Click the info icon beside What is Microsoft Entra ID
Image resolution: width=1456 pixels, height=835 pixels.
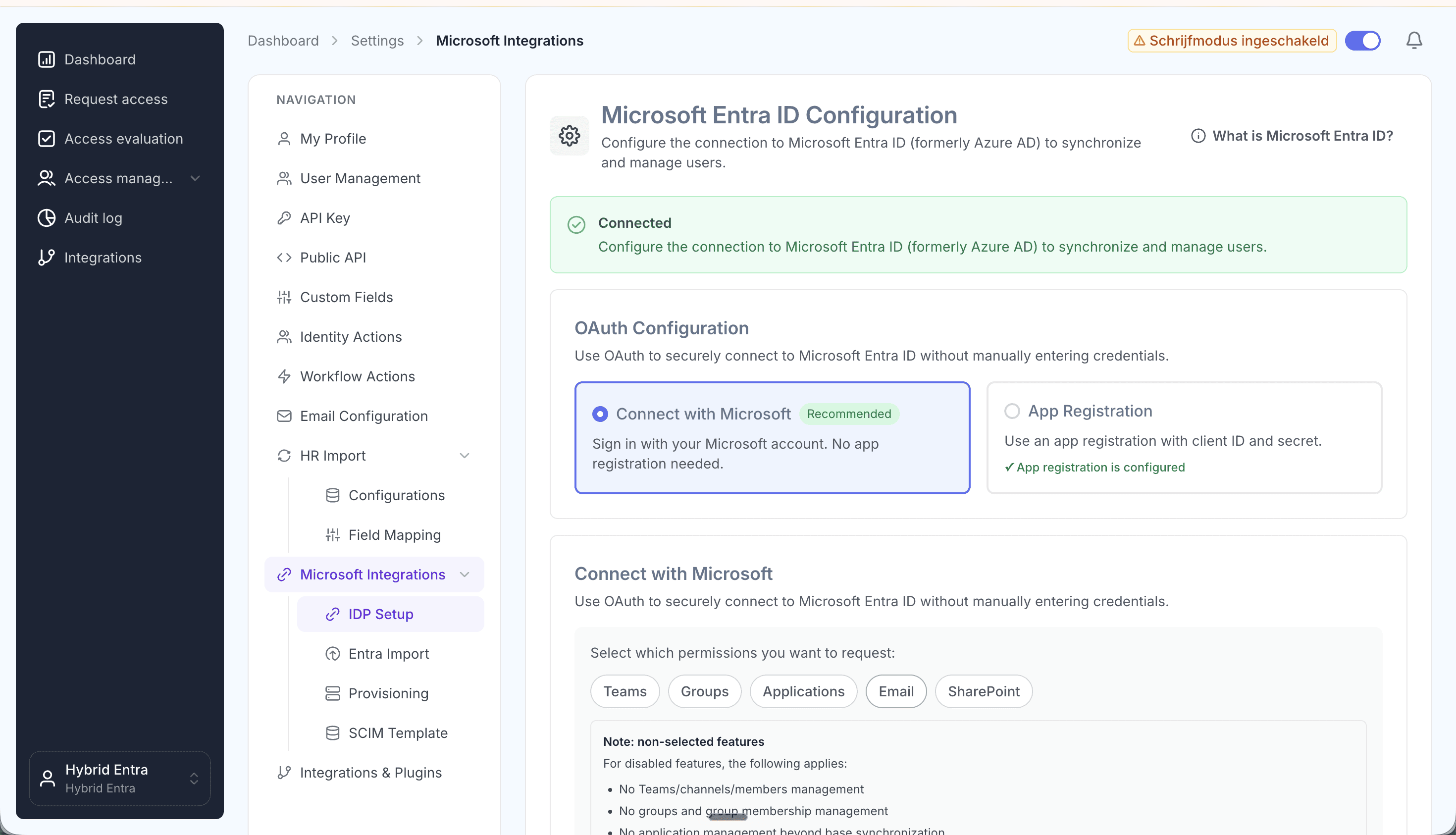click(1197, 135)
